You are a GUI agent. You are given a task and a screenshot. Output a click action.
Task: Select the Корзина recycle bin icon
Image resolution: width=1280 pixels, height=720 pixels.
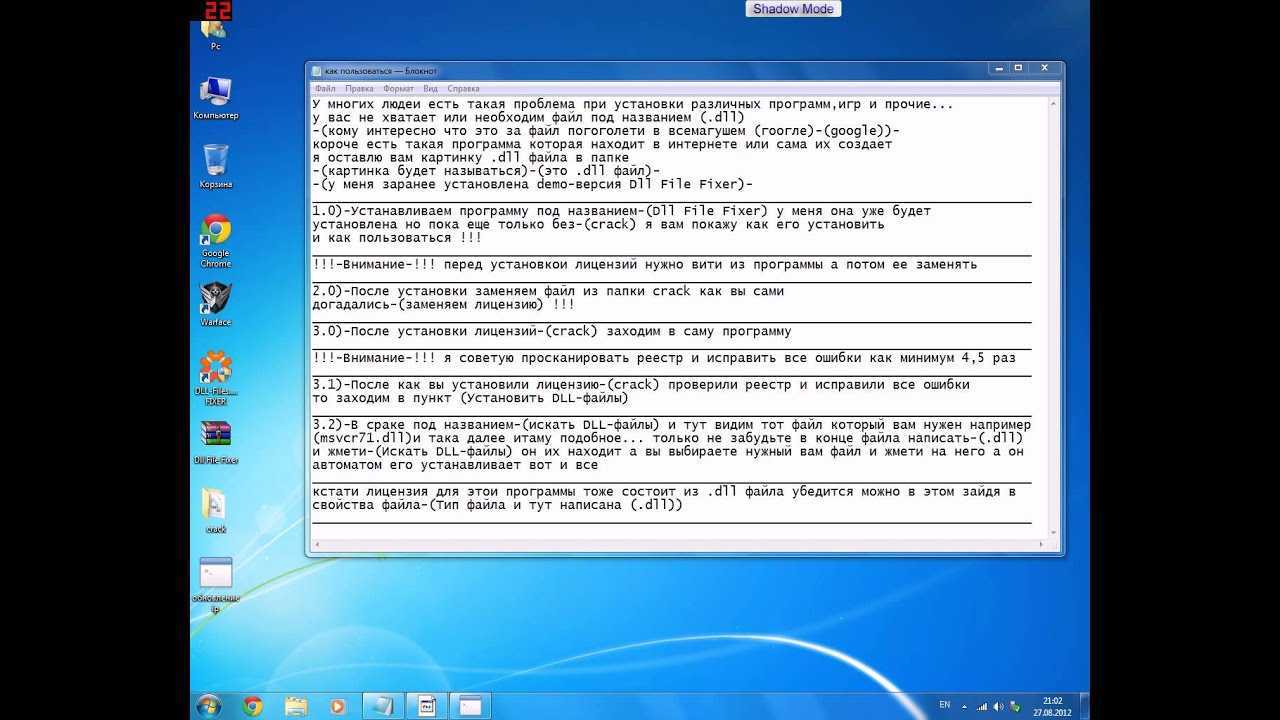[x=216, y=166]
